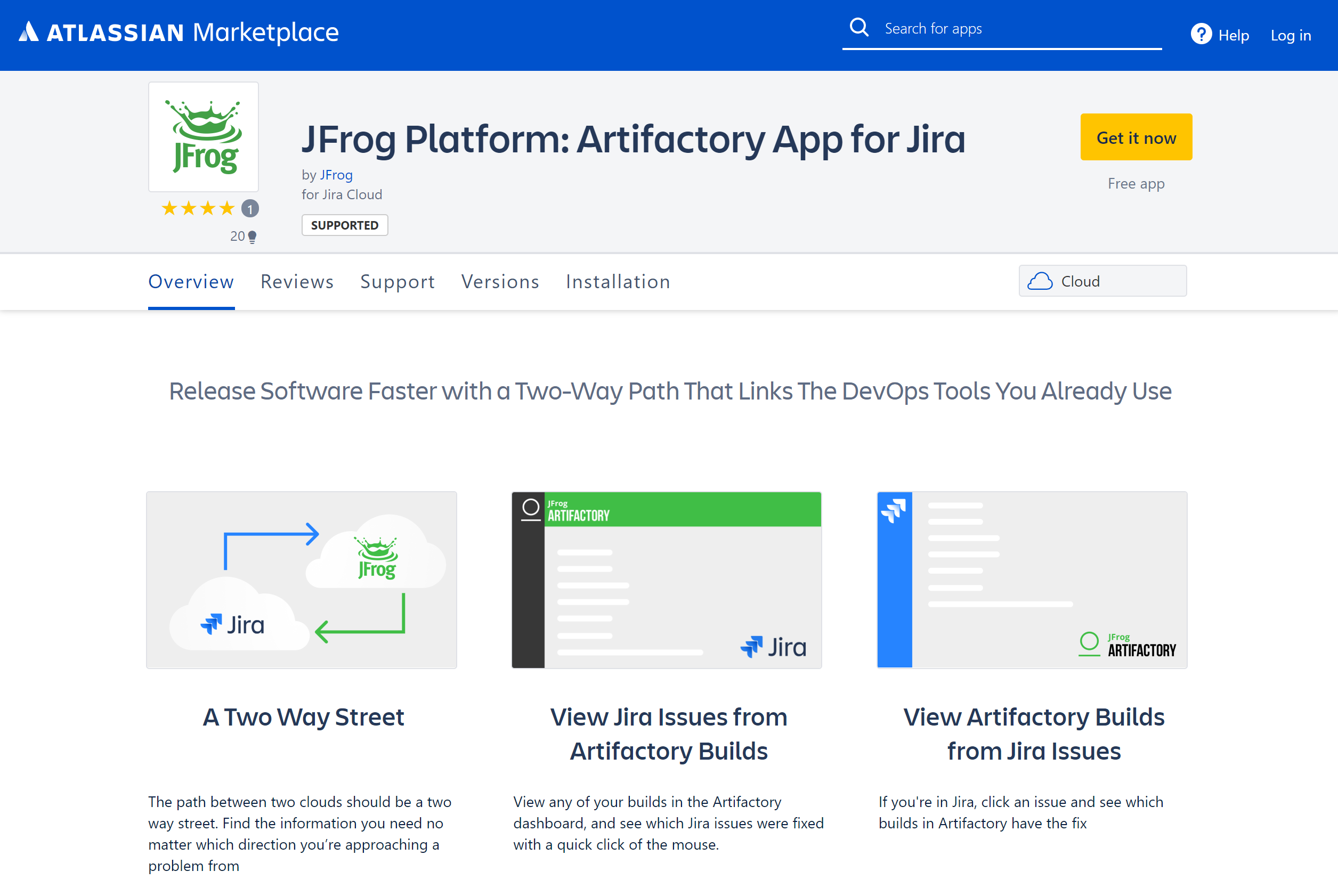Switch to the Reviews tab
Image resolution: width=1338 pixels, height=896 pixels.
297,282
